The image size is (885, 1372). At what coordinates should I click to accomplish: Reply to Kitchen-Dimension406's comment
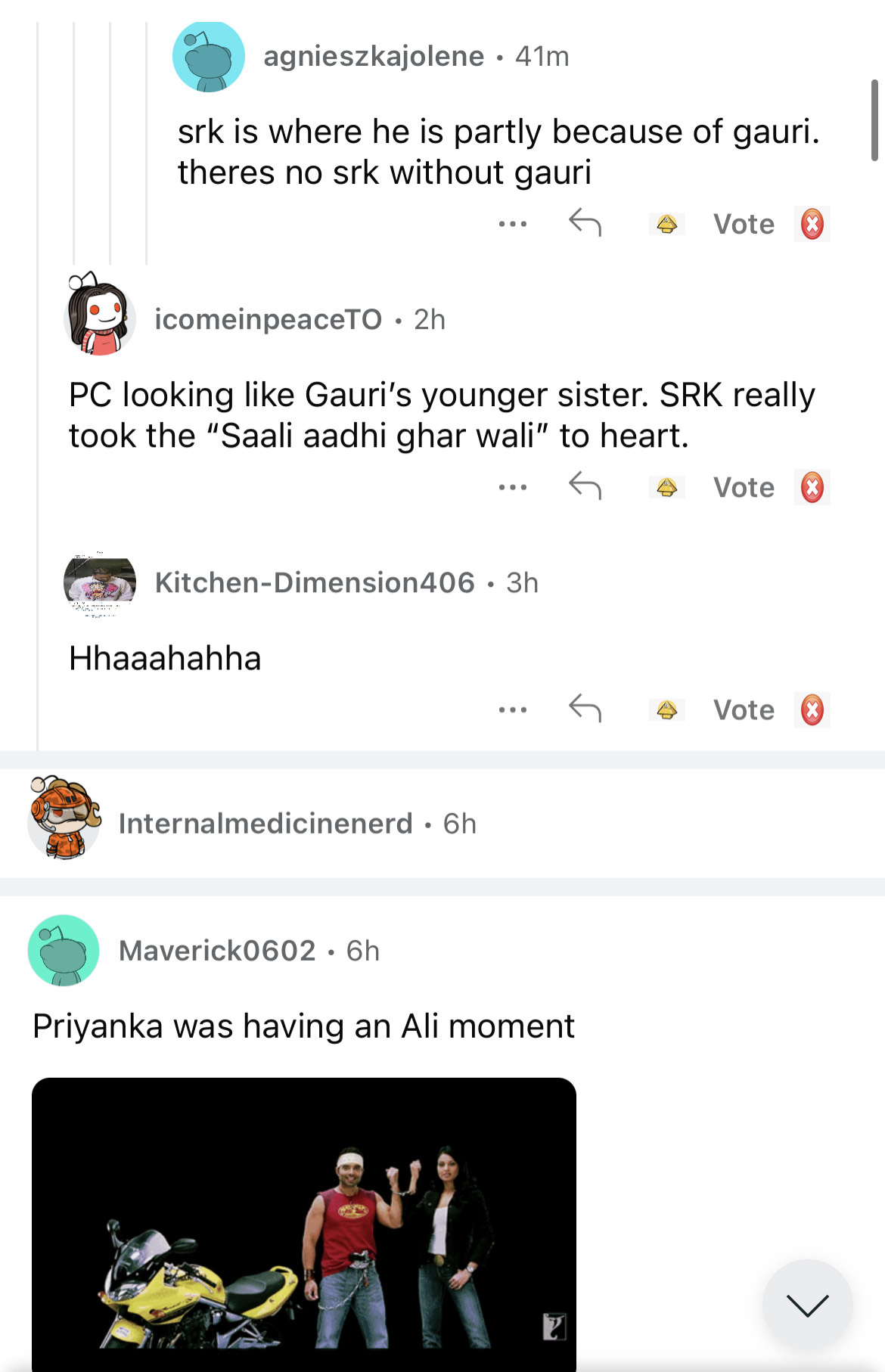coord(585,709)
